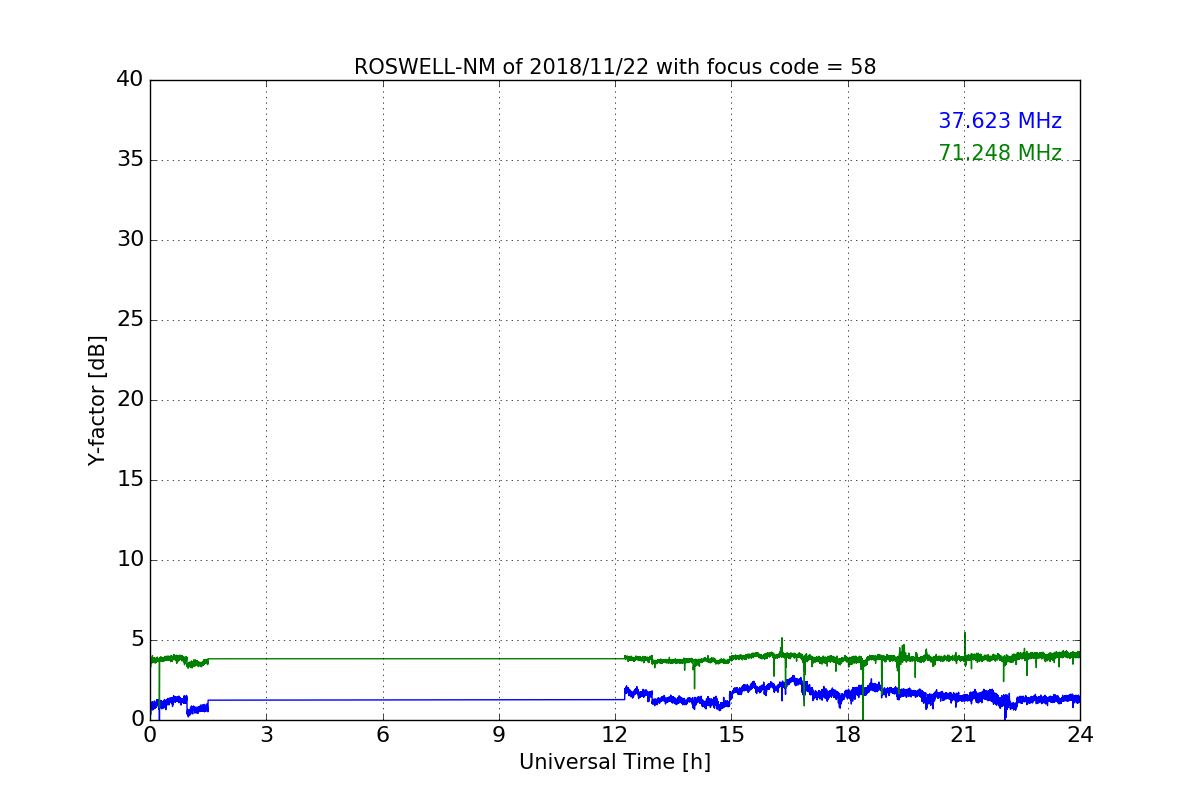The image size is (1200, 800).
Task: Click the y-axis tick label 25
Action: pos(130,320)
